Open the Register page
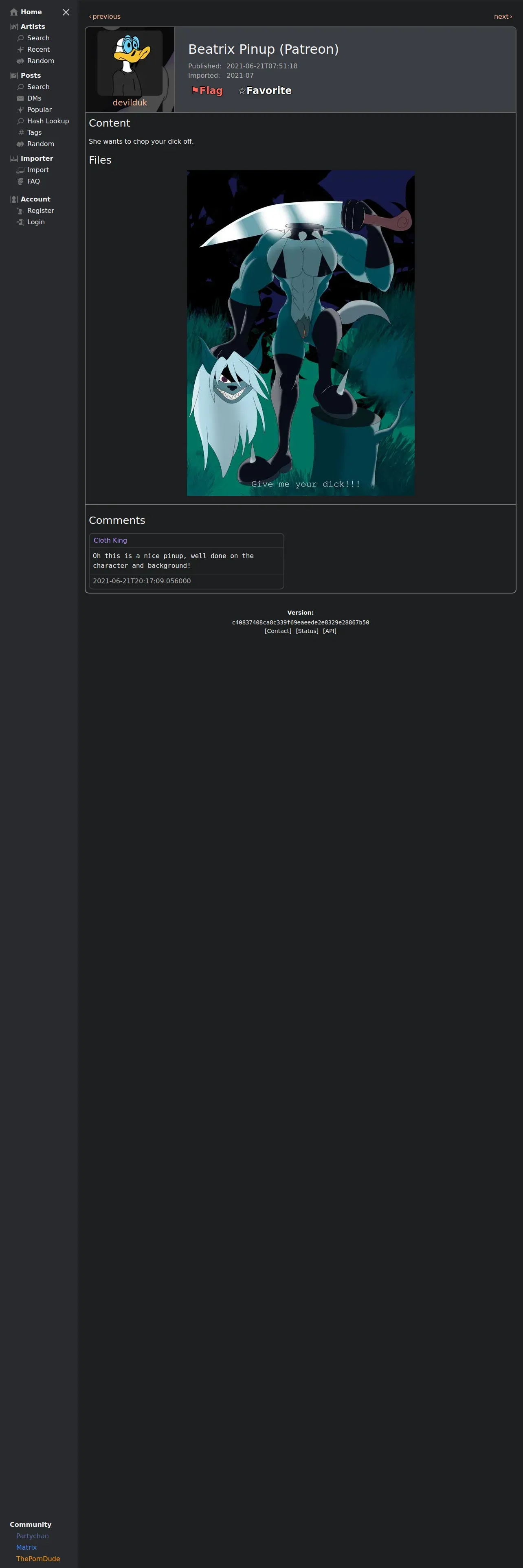523x1568 pixels. click(x=41, y=211)
